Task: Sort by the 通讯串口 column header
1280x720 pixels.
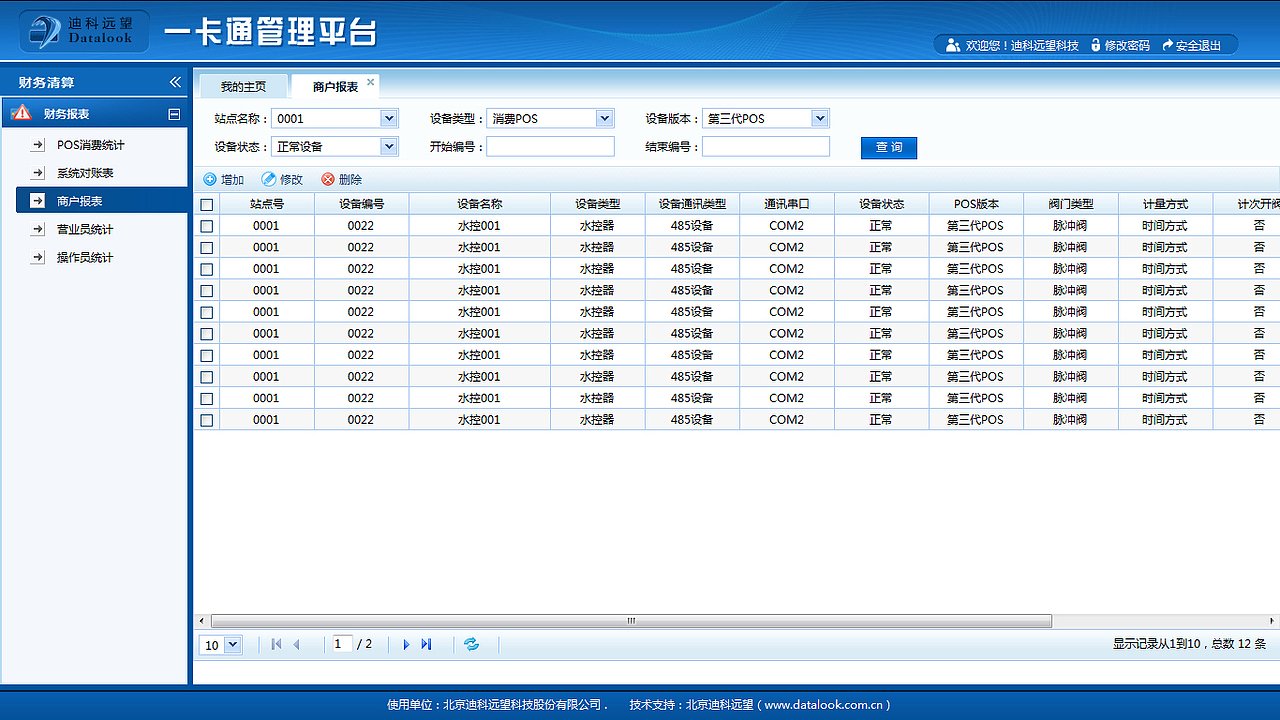Action: pyautogui.click(x=787, y=204)
